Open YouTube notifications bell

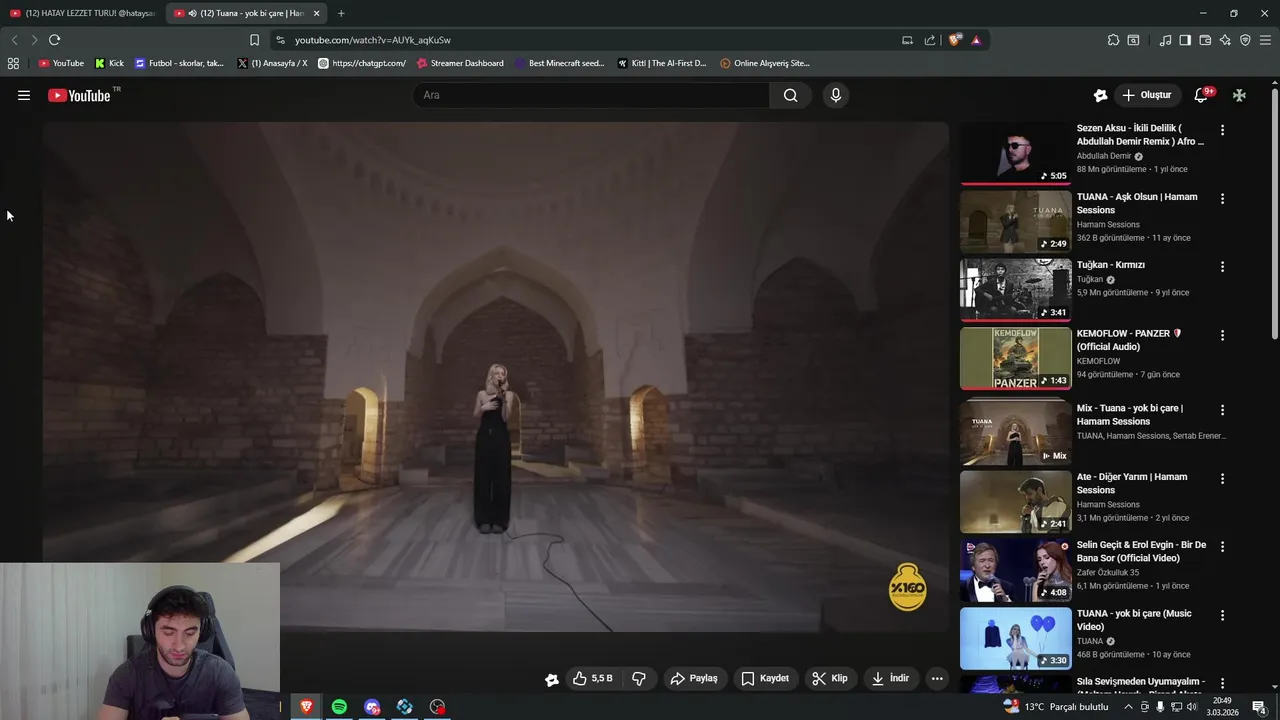click(x=1202, y=95)
